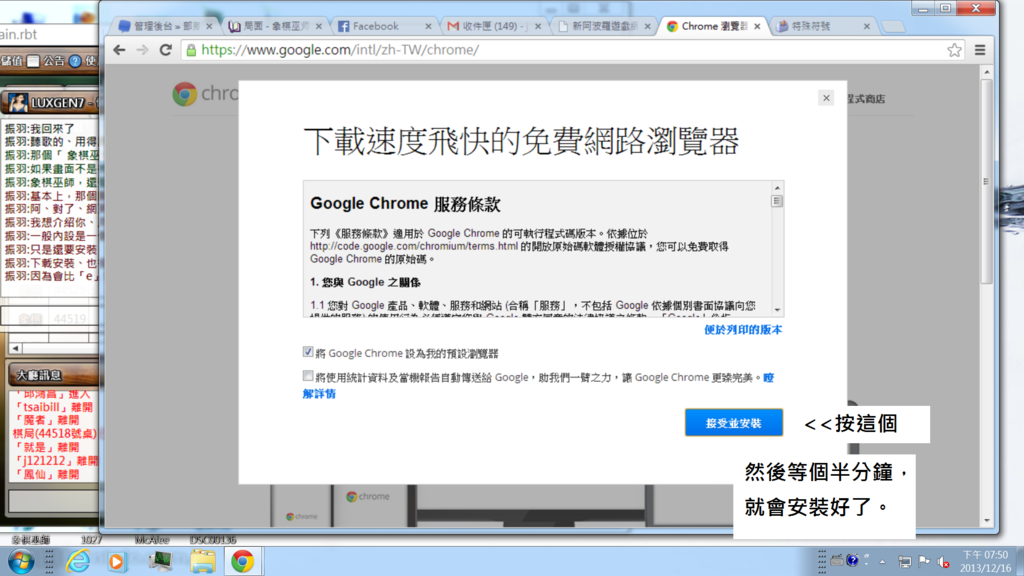Click the 「tsaibill」離開 lobby message
Image resolution: width=1024 pixels, height=576 pixels.
(55, 407)
